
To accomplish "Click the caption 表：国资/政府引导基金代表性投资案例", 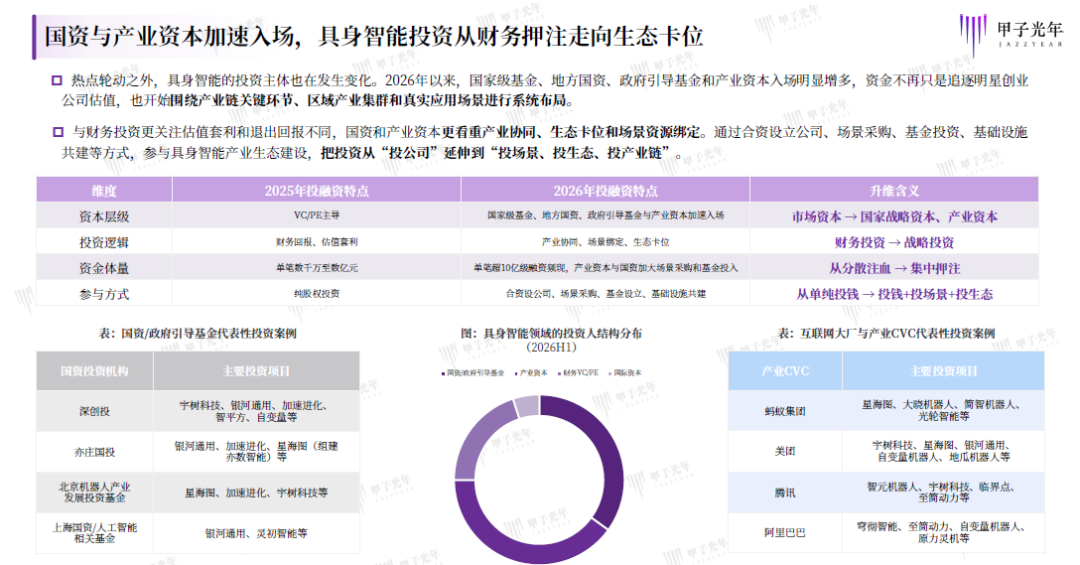I will click(198, 333).
